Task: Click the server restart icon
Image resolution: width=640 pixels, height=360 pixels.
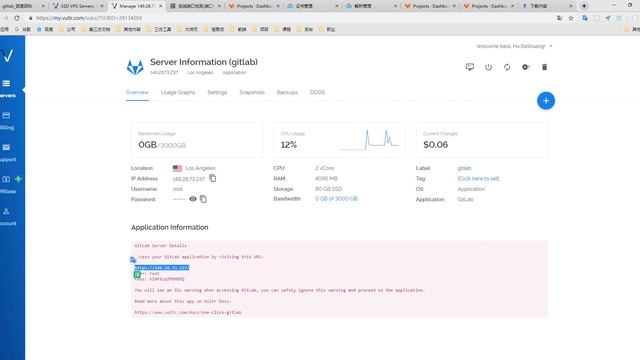Action: pyautogui.click(x=507, y=67)
